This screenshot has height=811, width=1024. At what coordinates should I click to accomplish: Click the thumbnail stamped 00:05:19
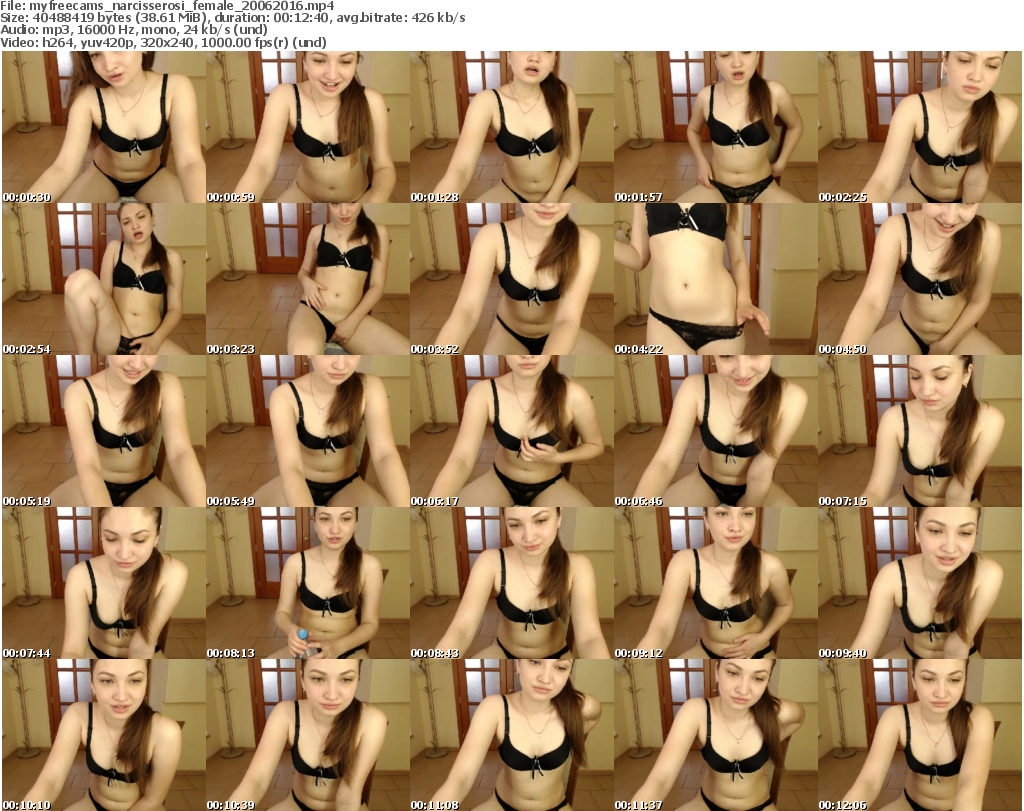click(104, 431)
